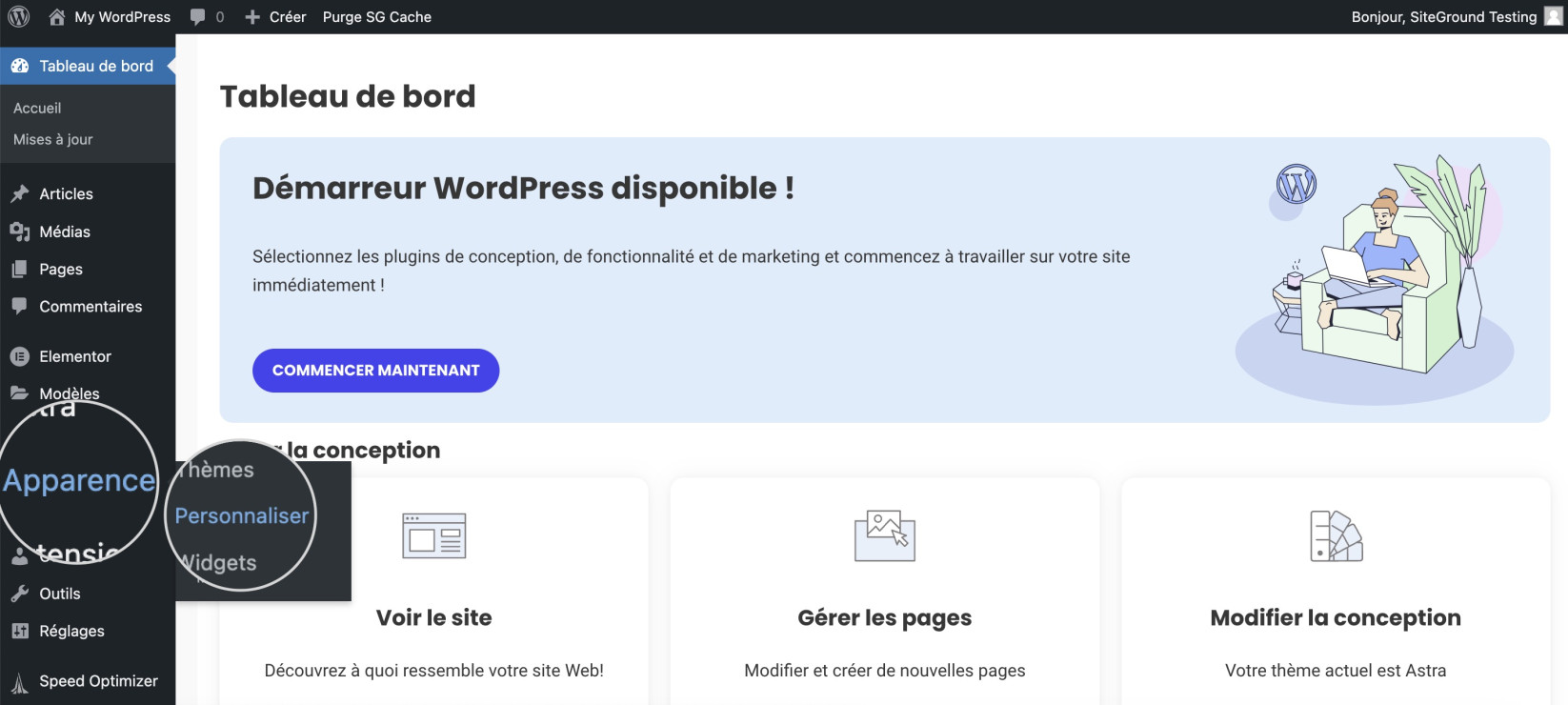The height and width of the screenshot is (705, 1568).
Task: Select Tableau de bord in sidebar
Action: click(96, 66)
